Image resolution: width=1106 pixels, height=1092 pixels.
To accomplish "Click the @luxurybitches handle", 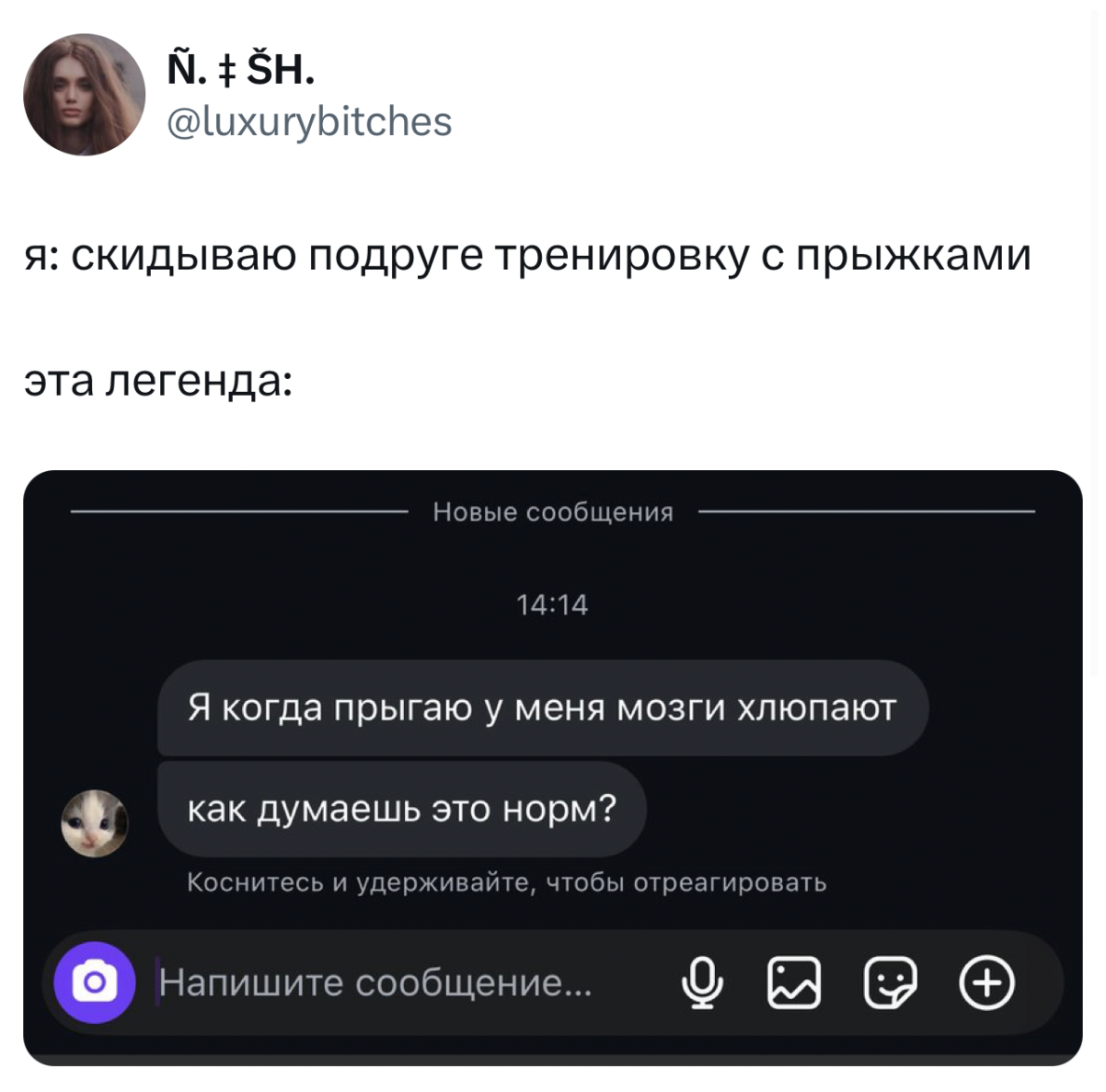I will coord(309,121).
